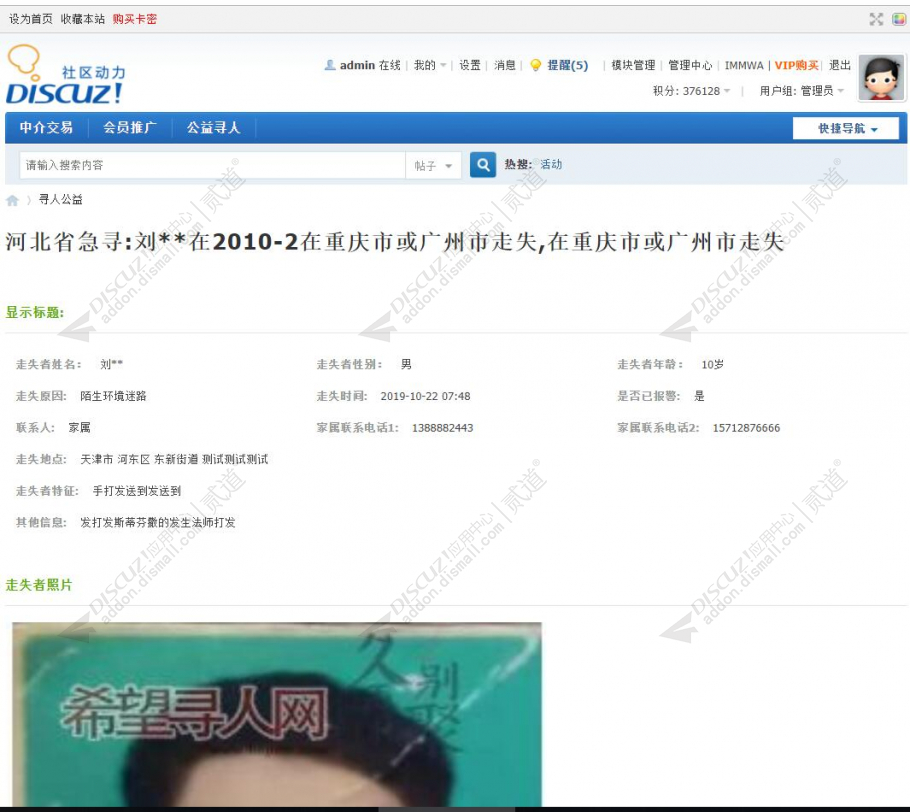Image resolution: width=910 pixels, height=812 pixels.
Task: Open the 会员推广 nav tab
Action: pos(130,128)
